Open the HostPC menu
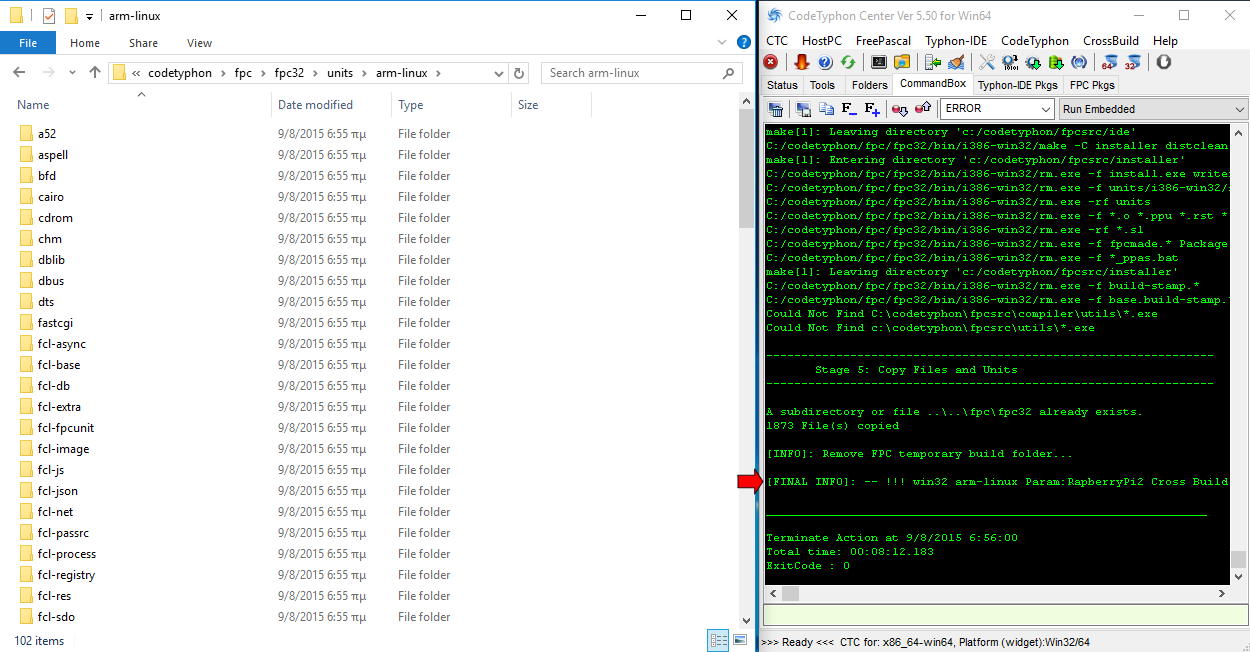Image resolution: width=1250 pixels, height=652 pixels. click(x=822, y=41)
